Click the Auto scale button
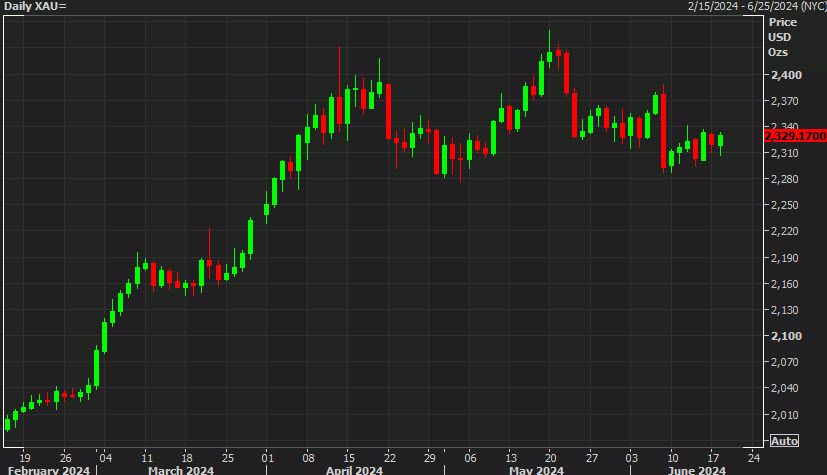Screen dimensions: 827x475 coord(784,441)
